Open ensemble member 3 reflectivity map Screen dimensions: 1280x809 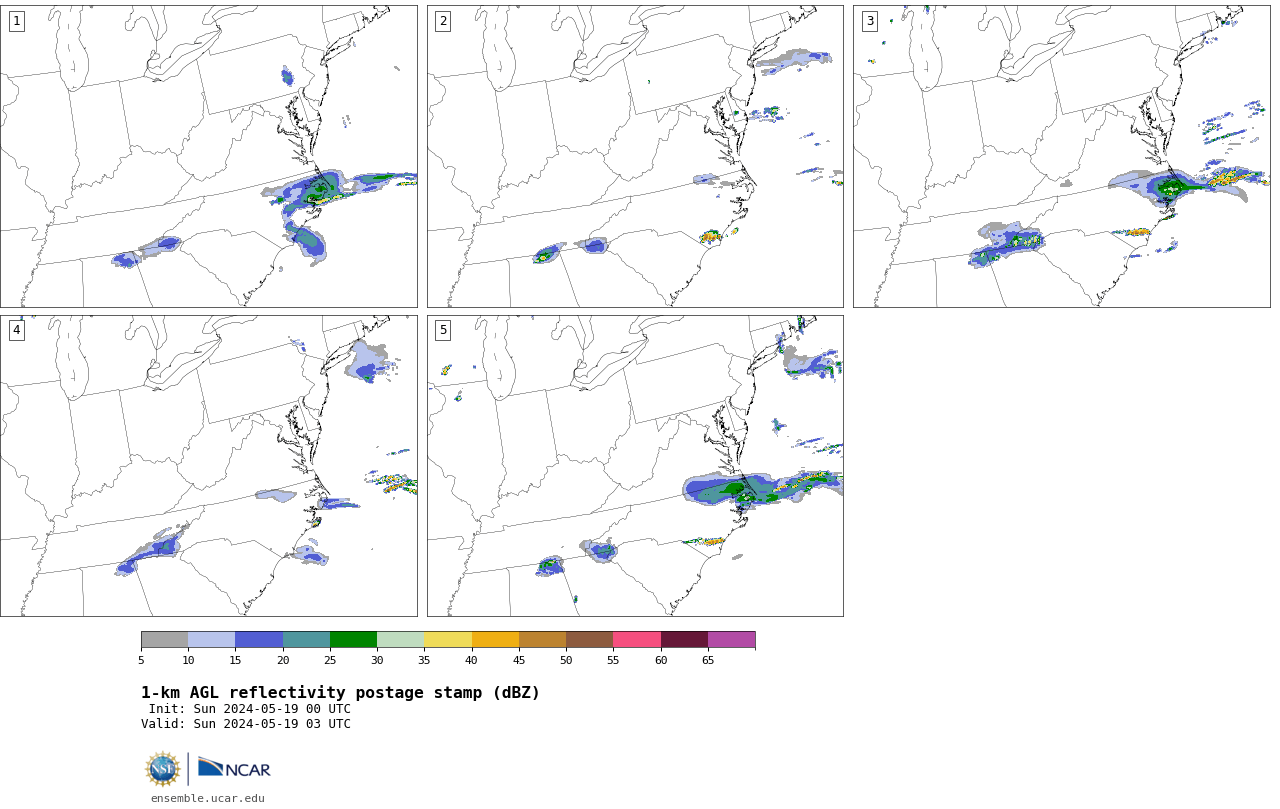pos(1062,156)
